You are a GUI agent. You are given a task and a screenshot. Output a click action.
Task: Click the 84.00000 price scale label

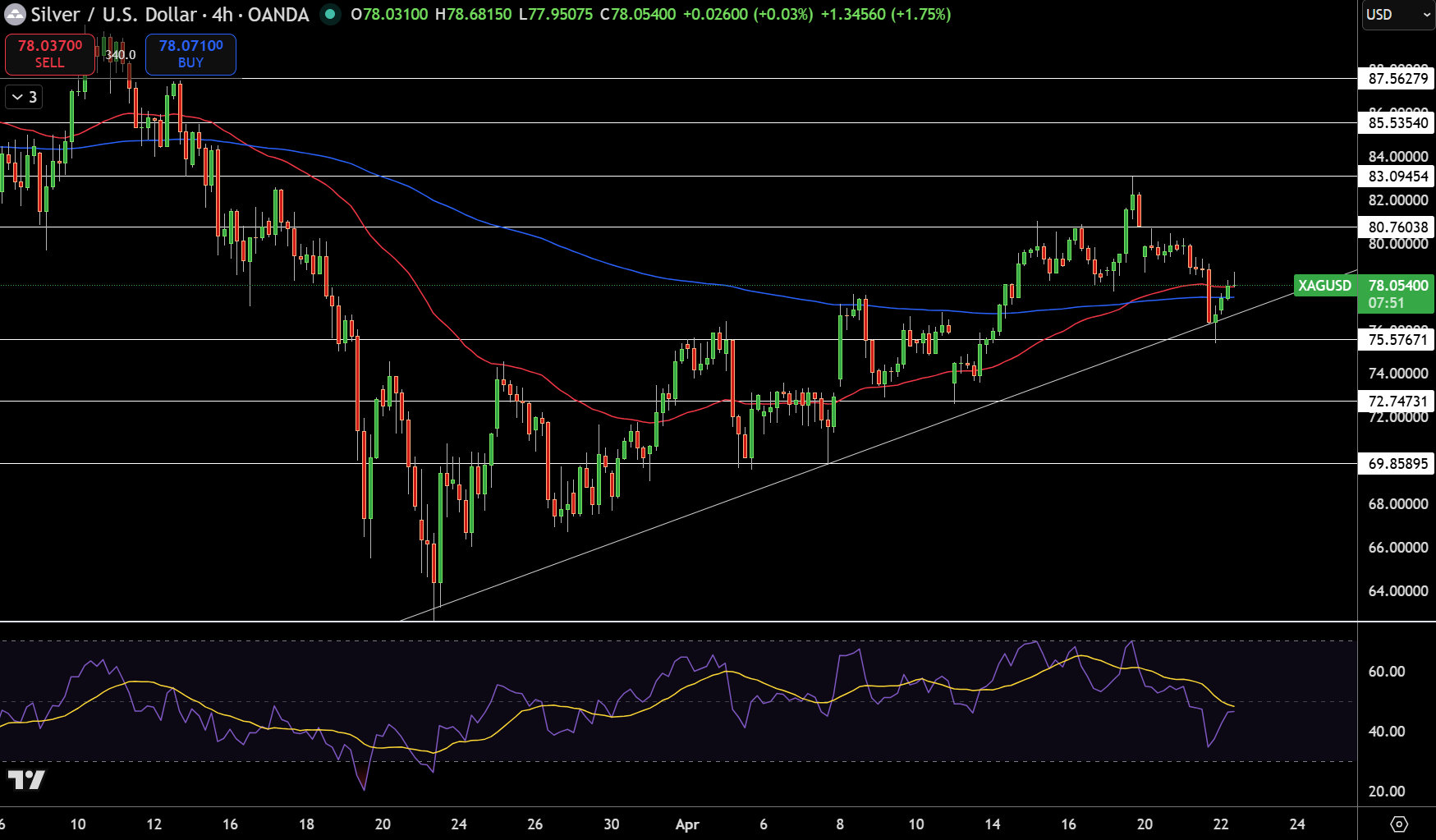coord(1397,157)
